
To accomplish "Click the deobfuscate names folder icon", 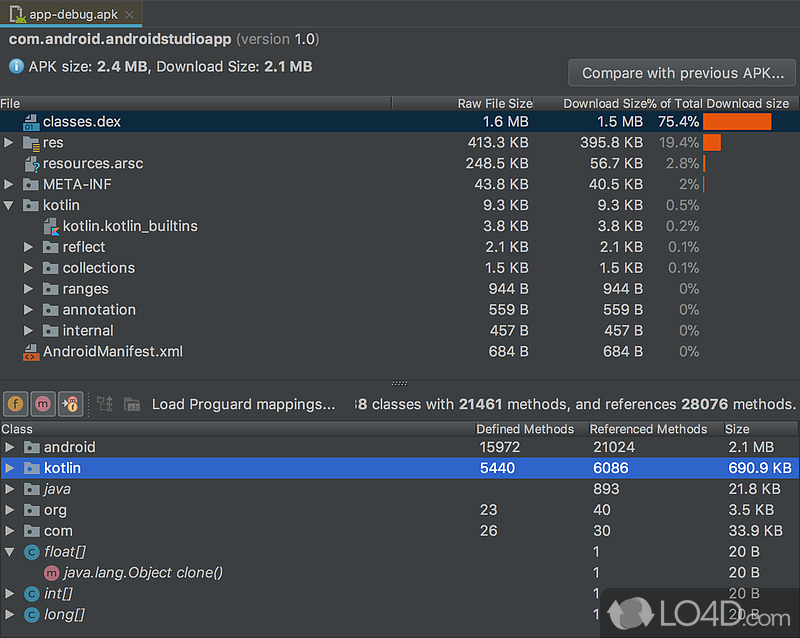I will coord(133,404).
